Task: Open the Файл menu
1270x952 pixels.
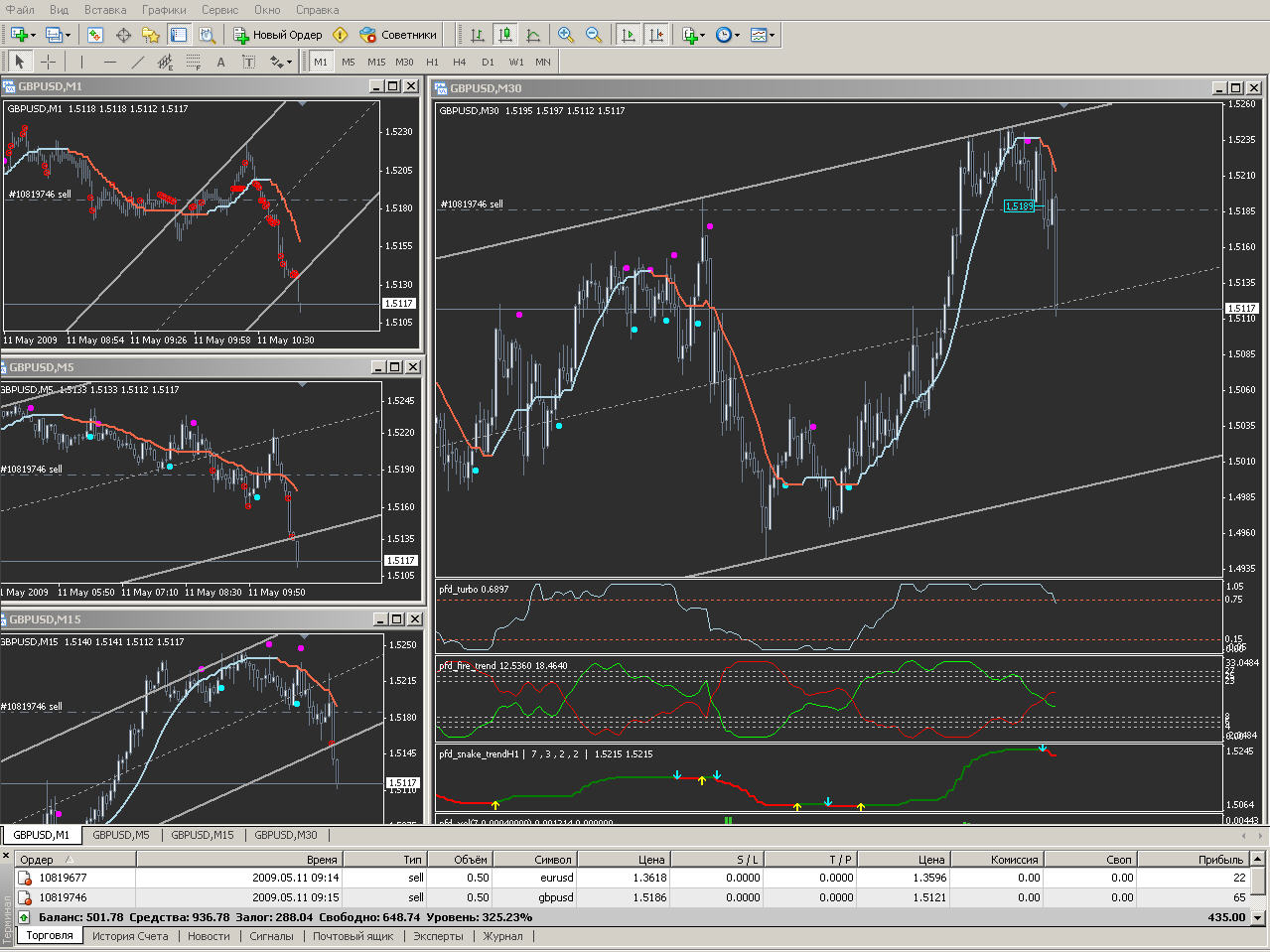Action: click(x=20, y=10)
